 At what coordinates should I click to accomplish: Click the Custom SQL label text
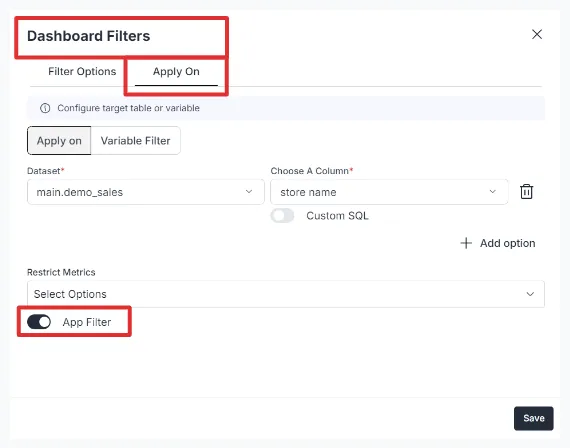click(x=337, y=216)
